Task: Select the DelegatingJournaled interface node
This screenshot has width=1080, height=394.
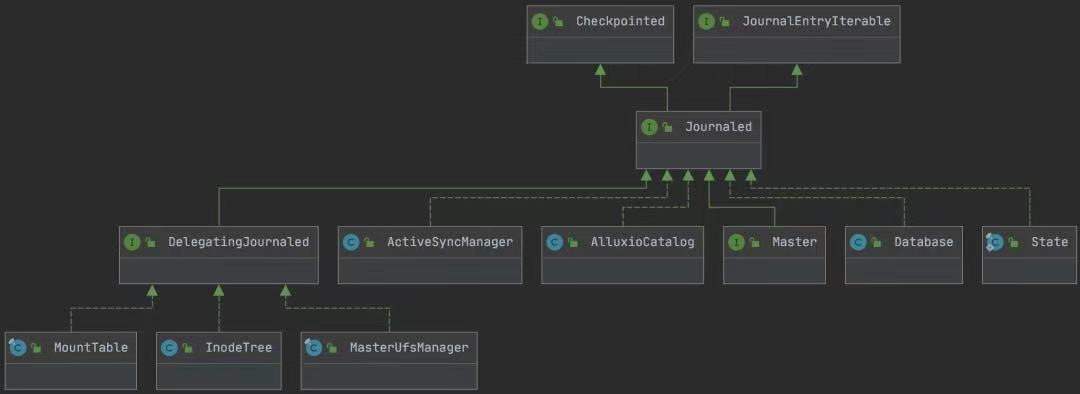Action: [219, 255]
